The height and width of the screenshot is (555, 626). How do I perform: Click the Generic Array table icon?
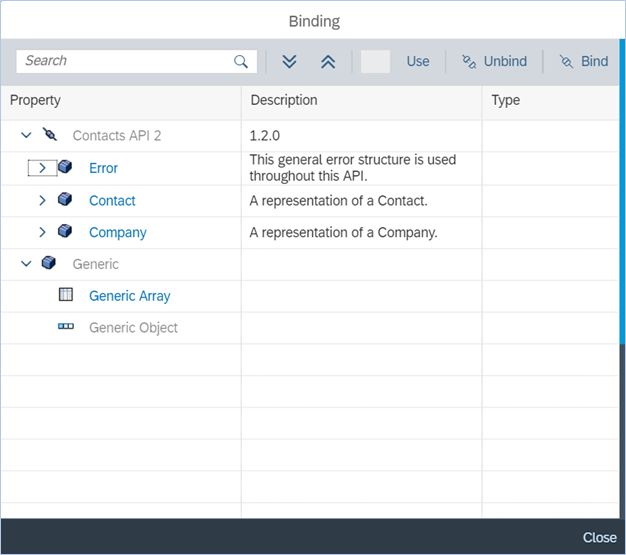coord(66,295)
